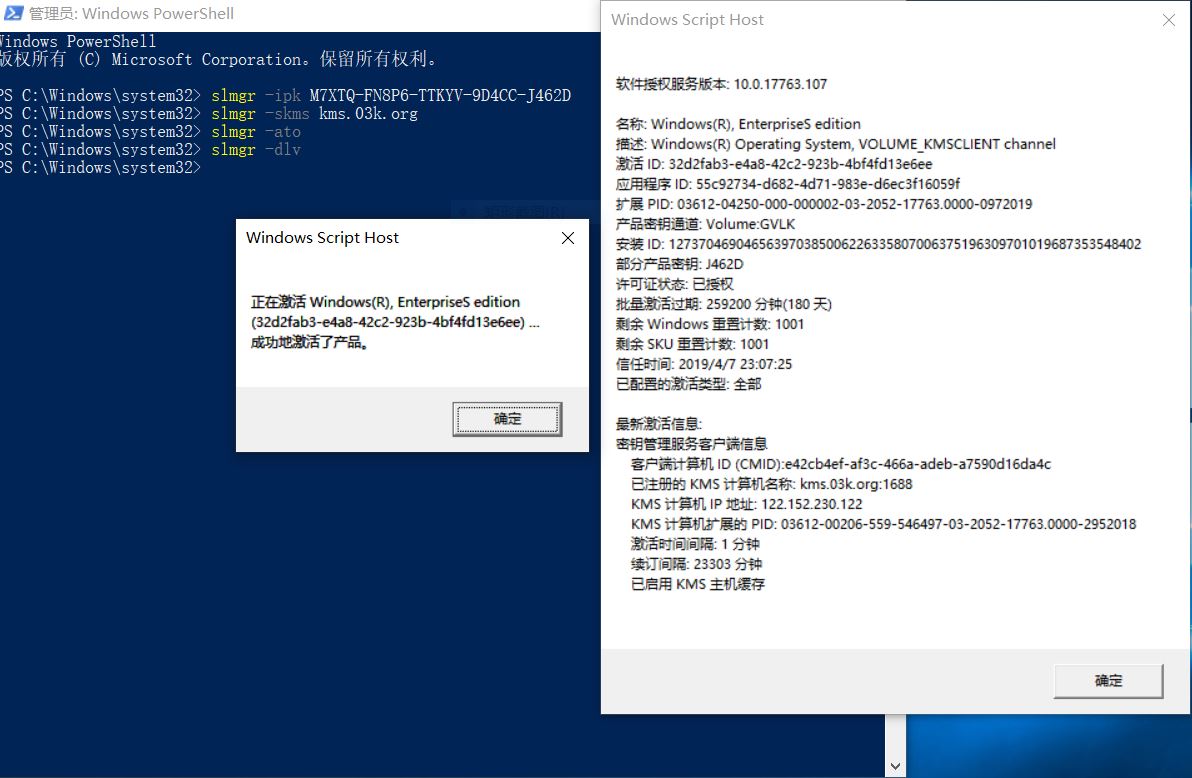
Task: Click the 续订间隔 23303 分钟 line
Action: click(x=696, y=564)
